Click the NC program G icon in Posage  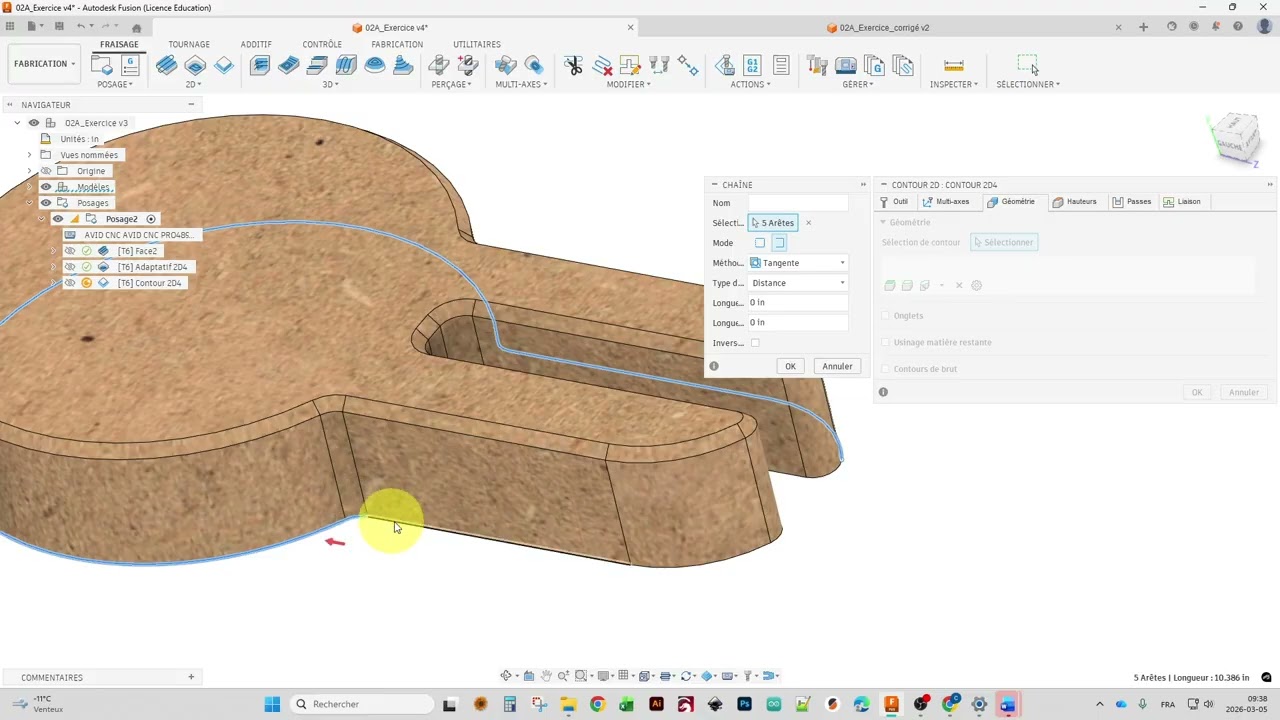[130, 65]
